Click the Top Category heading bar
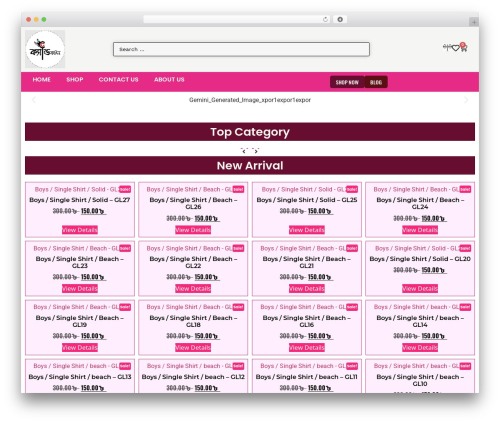500x423 pixels. click(x=250, y=132)
